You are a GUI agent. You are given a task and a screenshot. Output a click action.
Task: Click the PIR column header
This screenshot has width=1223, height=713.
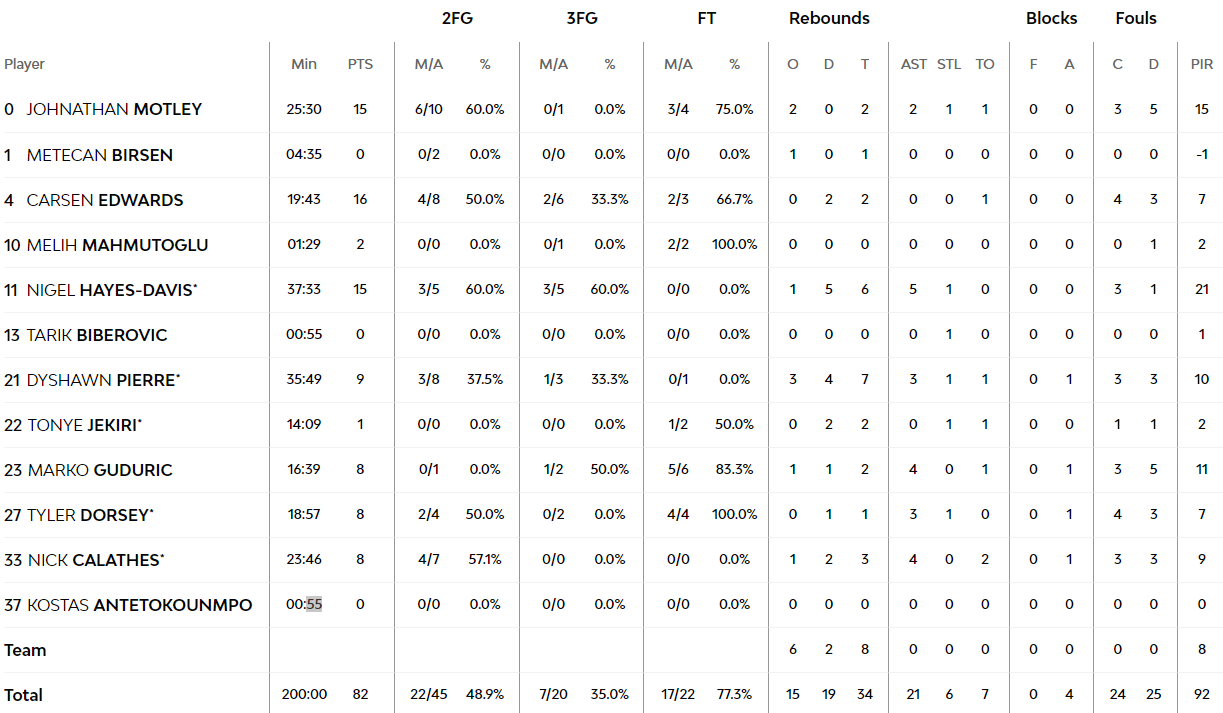click(x=1202, y=64)
